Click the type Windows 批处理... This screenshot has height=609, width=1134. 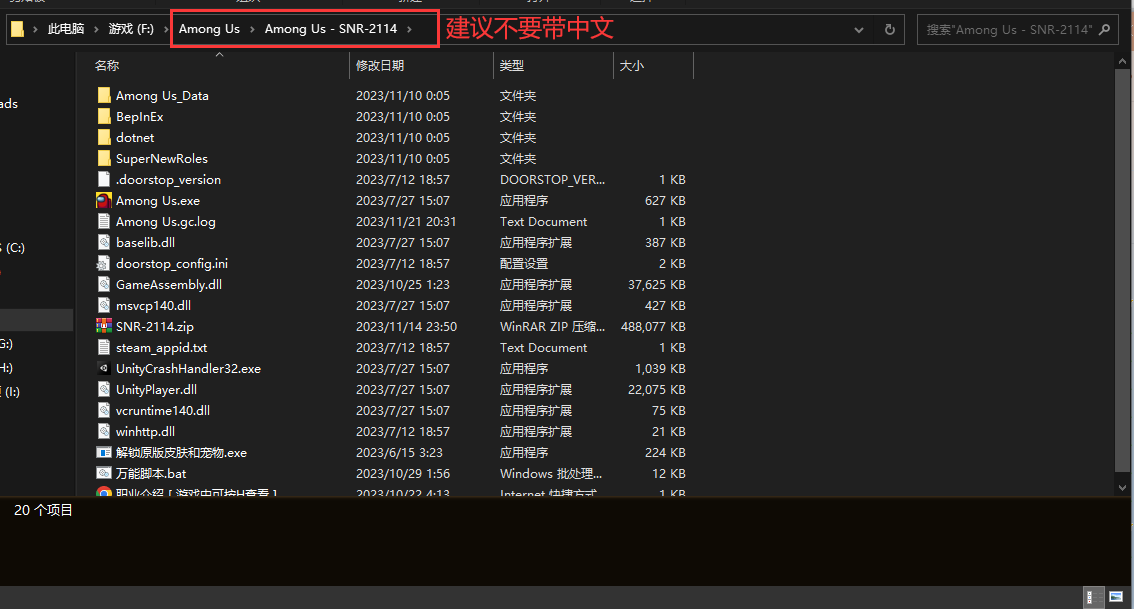coord(550,474)
